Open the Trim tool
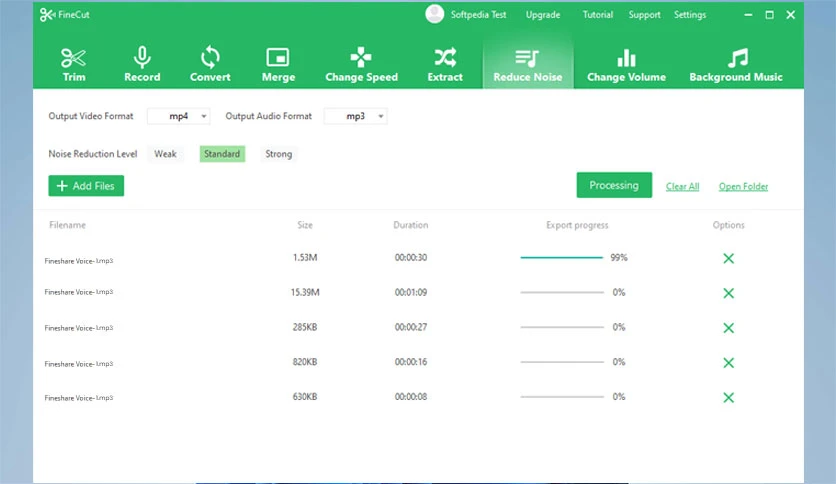Viewport: 836px width, 484px height. [x=74, y=64]
